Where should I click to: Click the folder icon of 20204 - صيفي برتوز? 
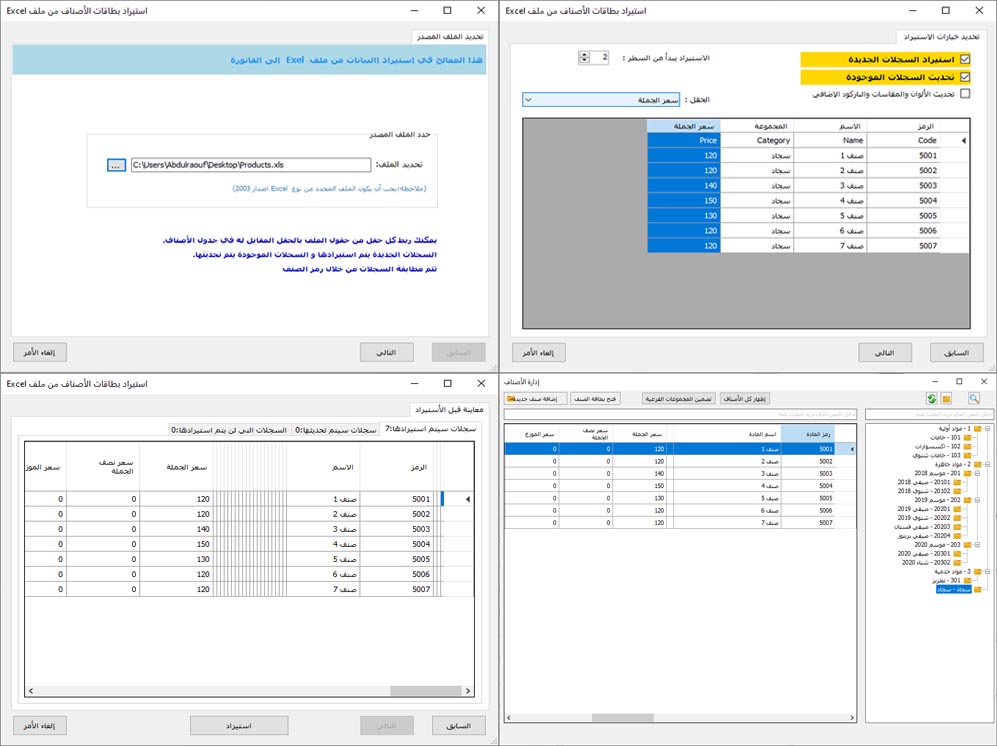tap(957, 536)
